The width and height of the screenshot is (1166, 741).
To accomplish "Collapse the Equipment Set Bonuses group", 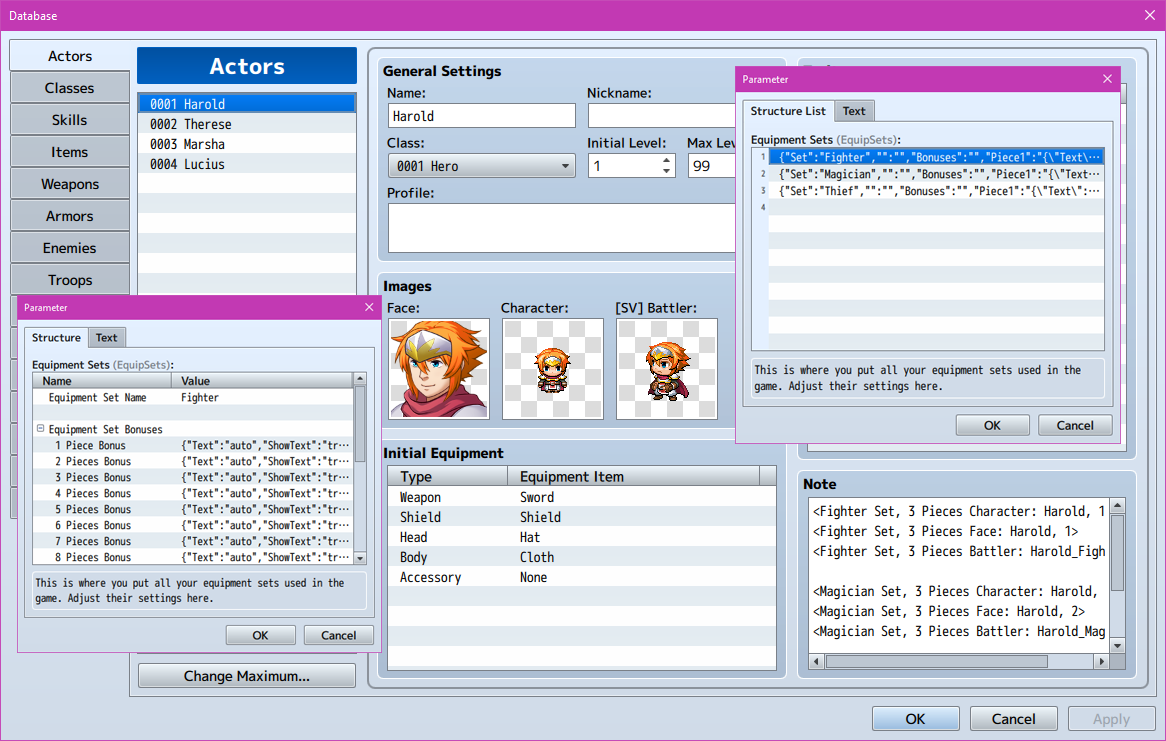I will pos(41,429).
